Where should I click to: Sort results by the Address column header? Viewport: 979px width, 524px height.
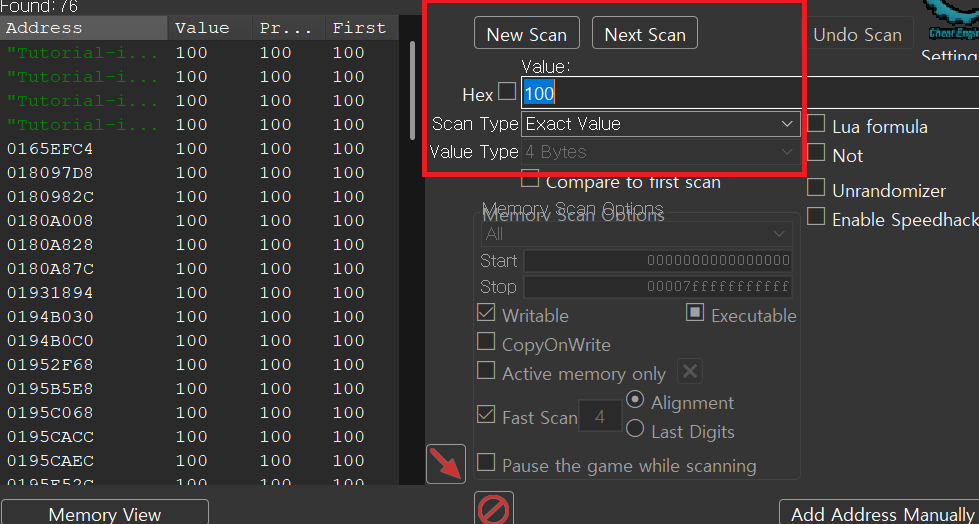85,28
